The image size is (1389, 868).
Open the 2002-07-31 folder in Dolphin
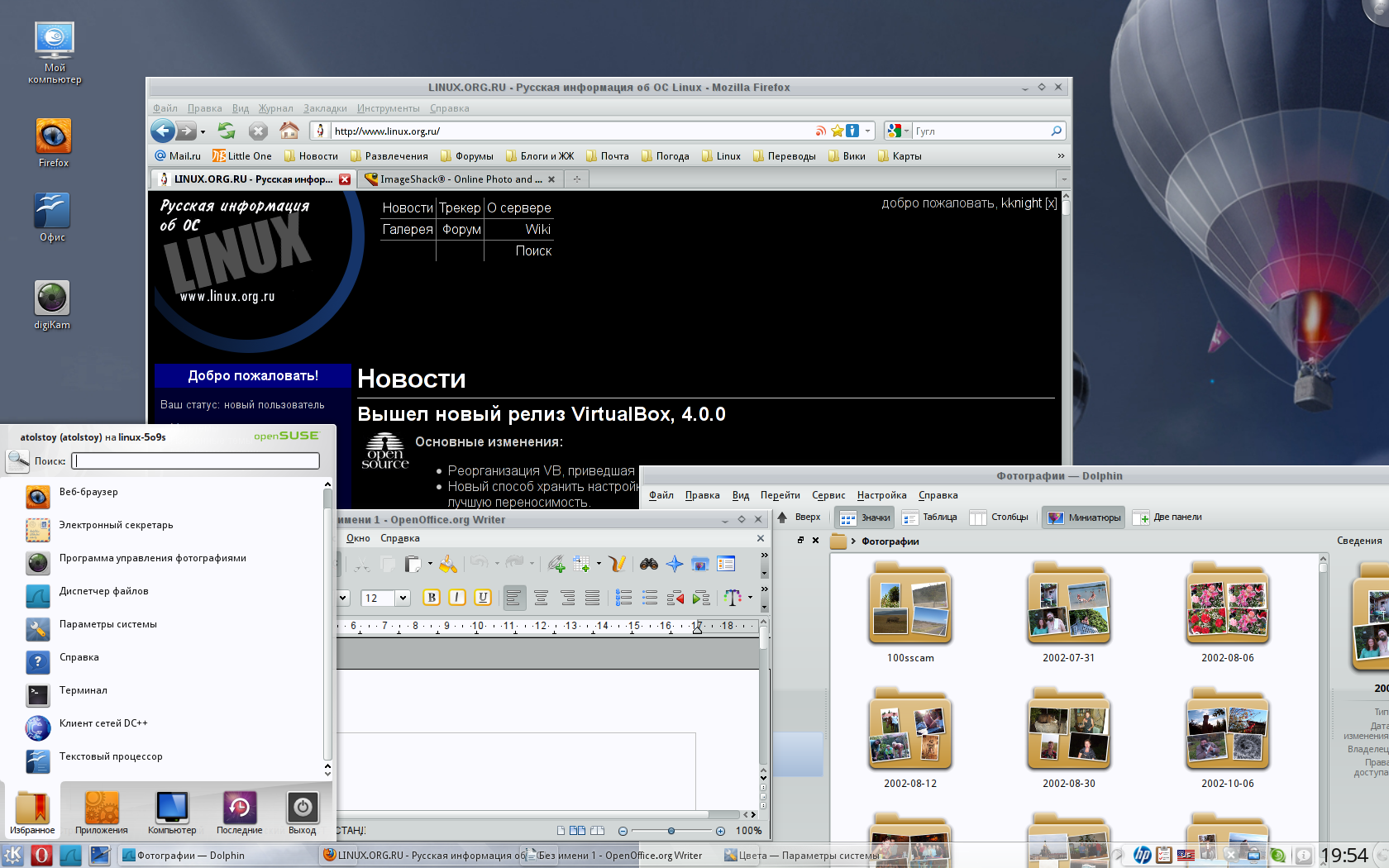pyautogui.click(x=1068, y=613)
